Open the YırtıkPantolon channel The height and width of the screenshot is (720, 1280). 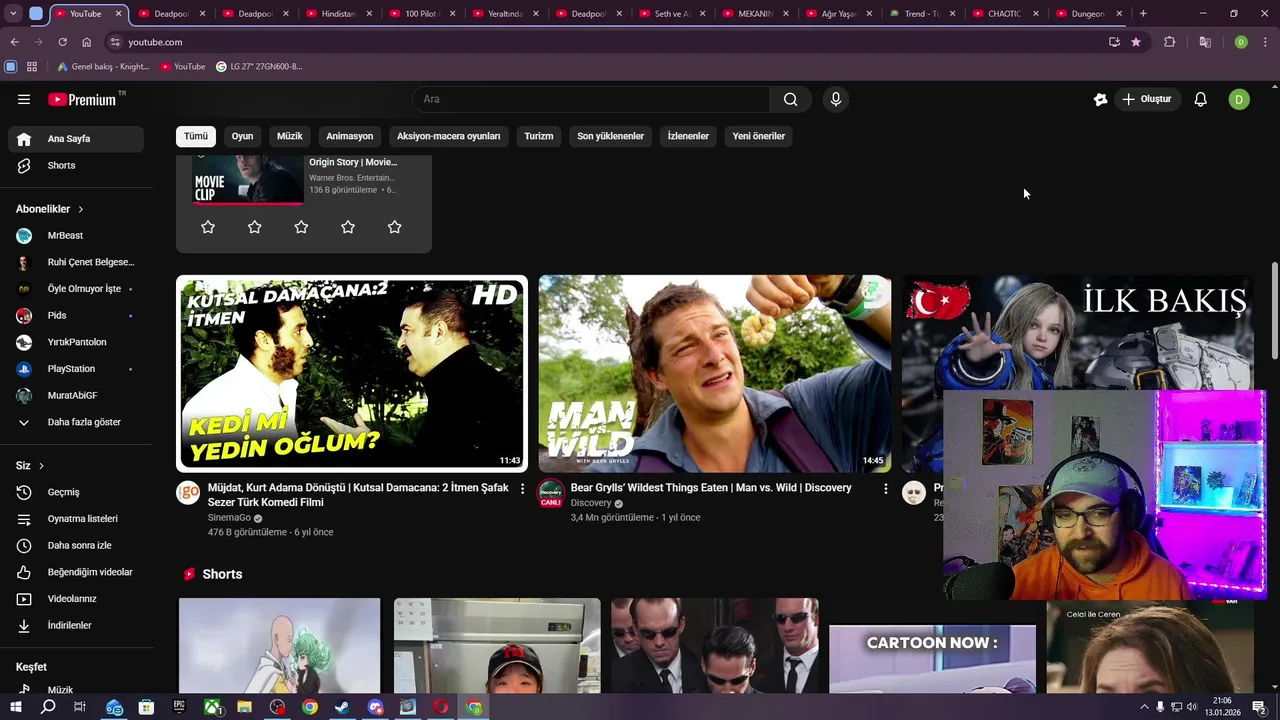pos(76,342)
